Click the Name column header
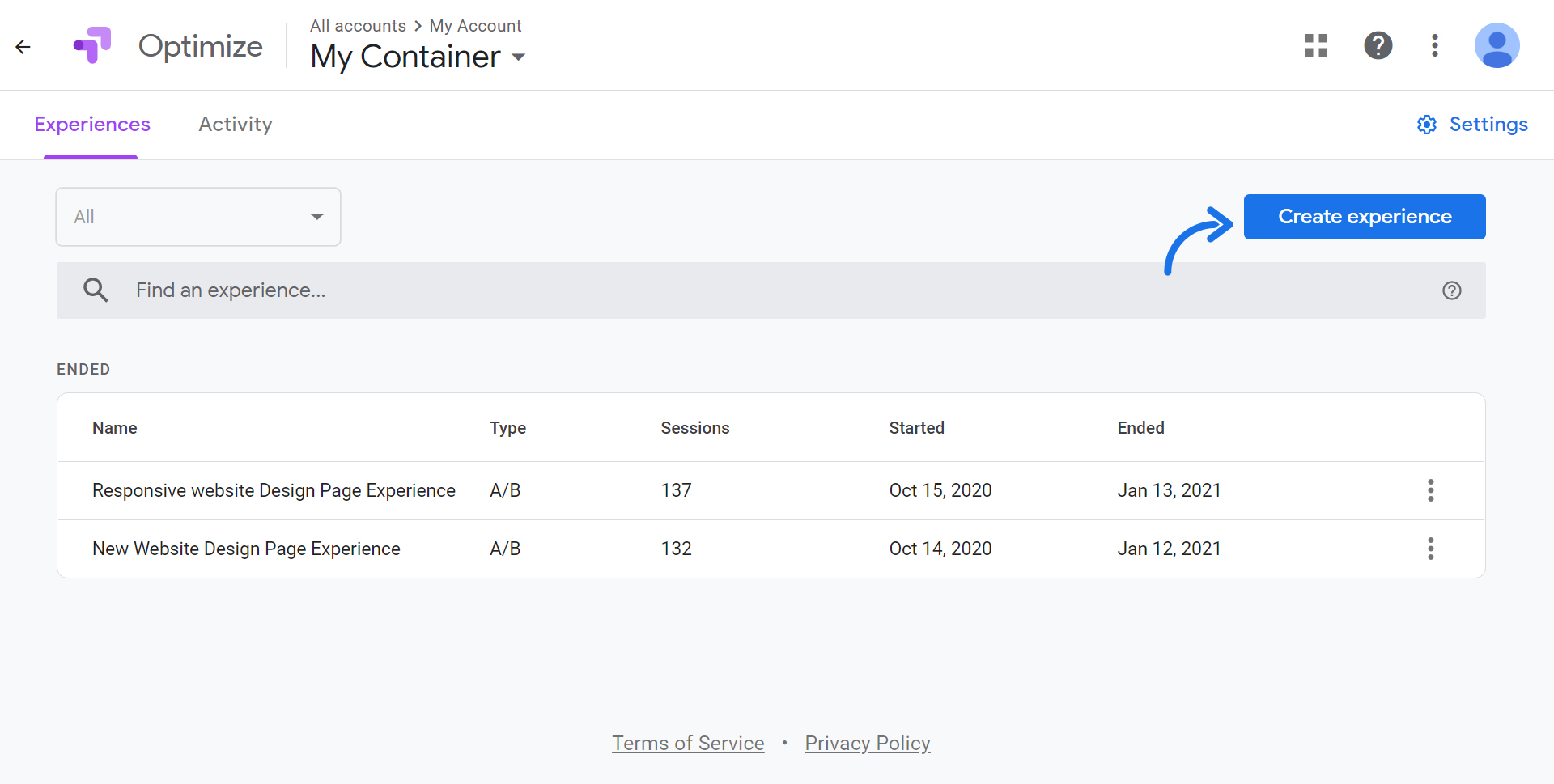The height and width of the screenshot is (784, 1554). [115, 428]
